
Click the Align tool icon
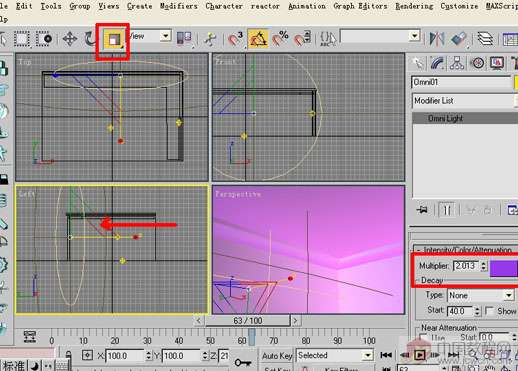coord(459,39)
